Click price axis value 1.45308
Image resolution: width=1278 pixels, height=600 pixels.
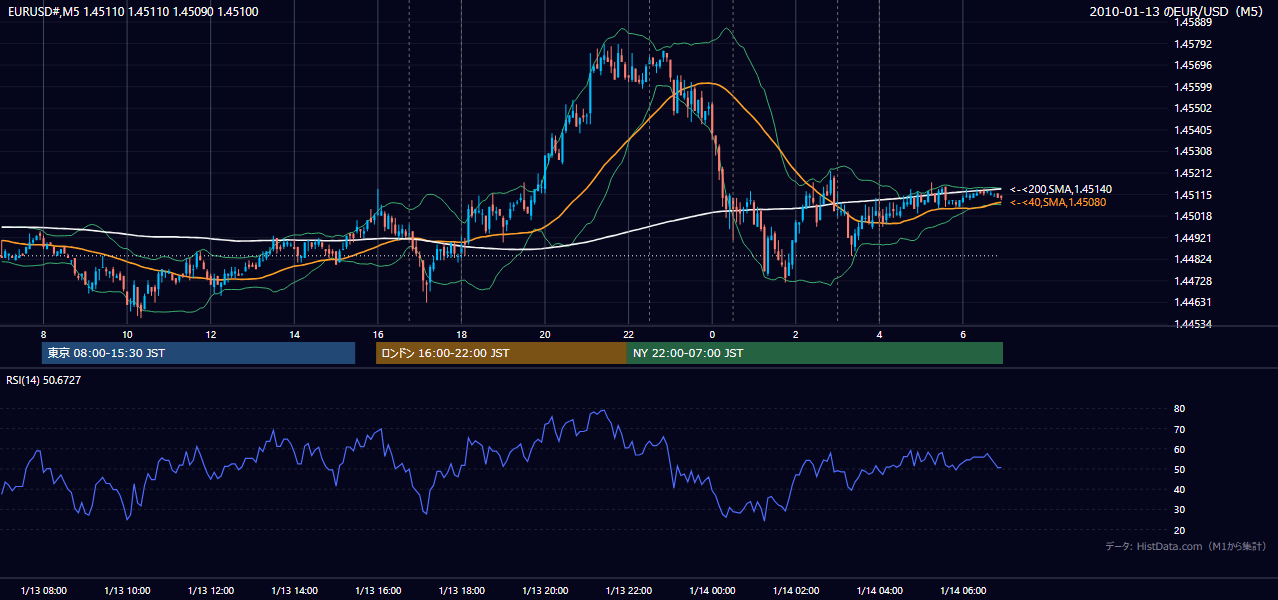coord(1193,152)
